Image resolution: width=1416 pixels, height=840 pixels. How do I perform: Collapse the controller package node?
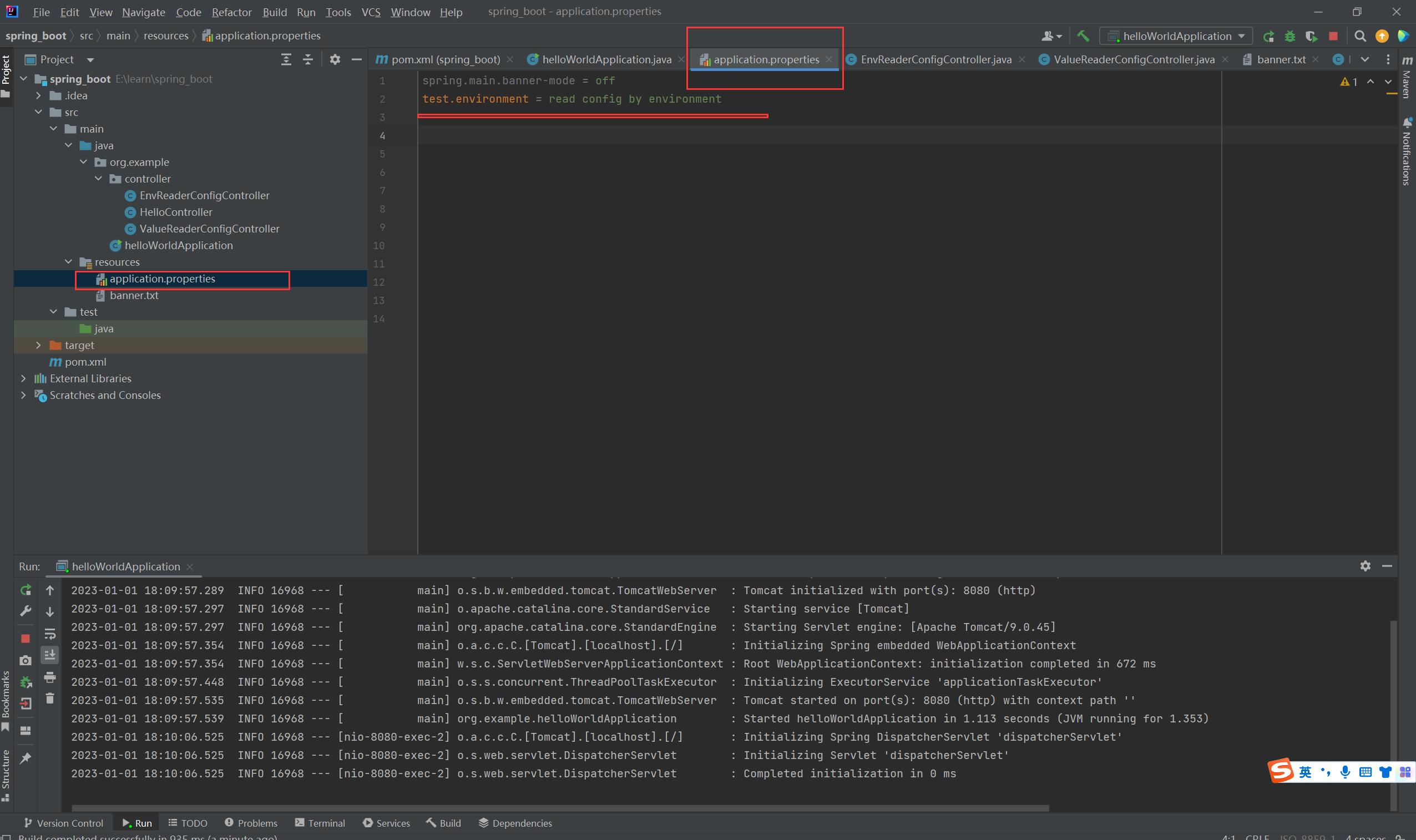tap(98, 179)
